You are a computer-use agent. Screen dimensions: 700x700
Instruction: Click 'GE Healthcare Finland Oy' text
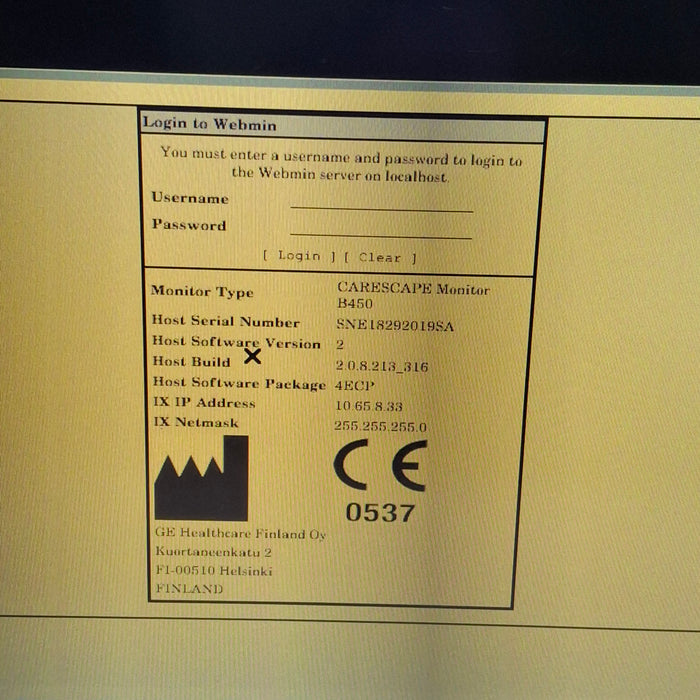click(240, 534)
